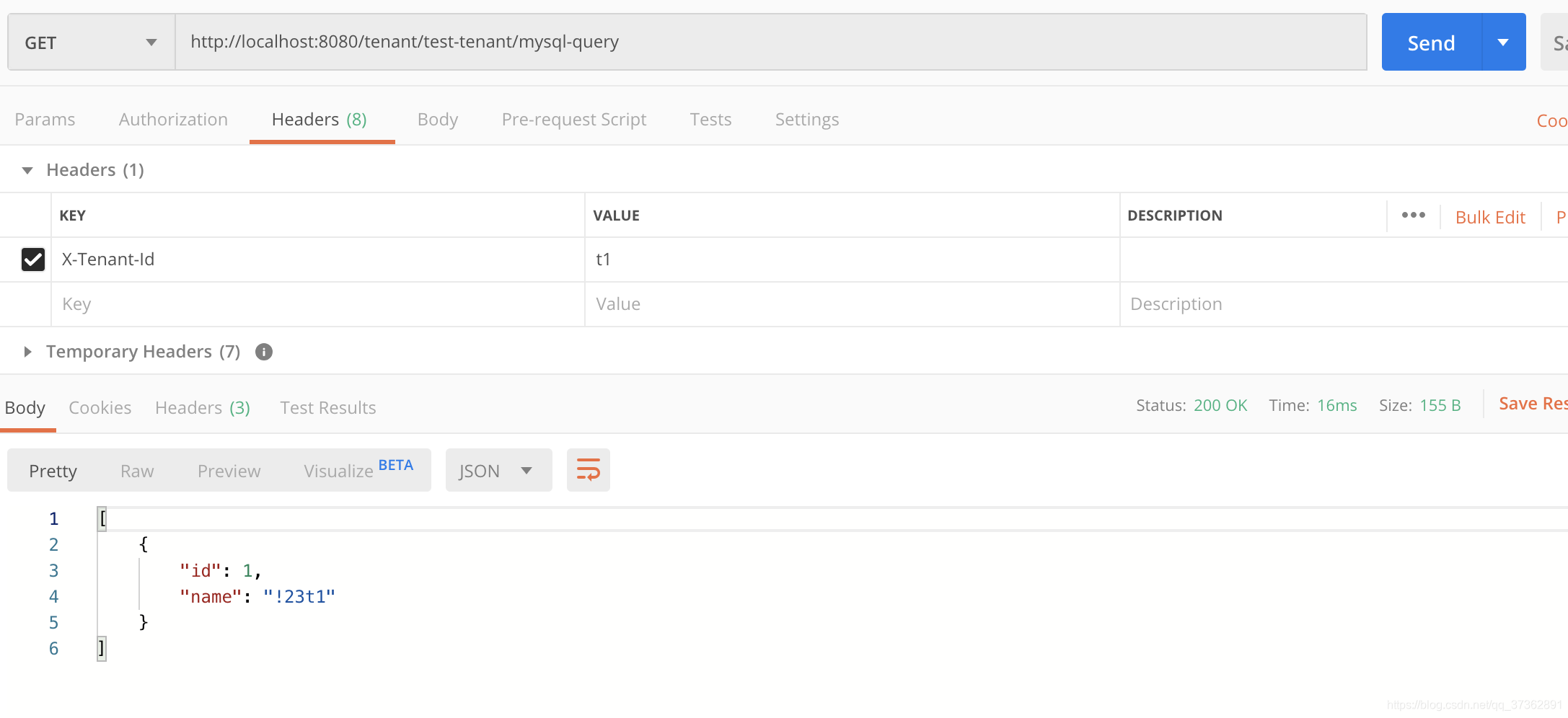Open the GET method dropdown
1568x718 pixels.
(92, 43)
